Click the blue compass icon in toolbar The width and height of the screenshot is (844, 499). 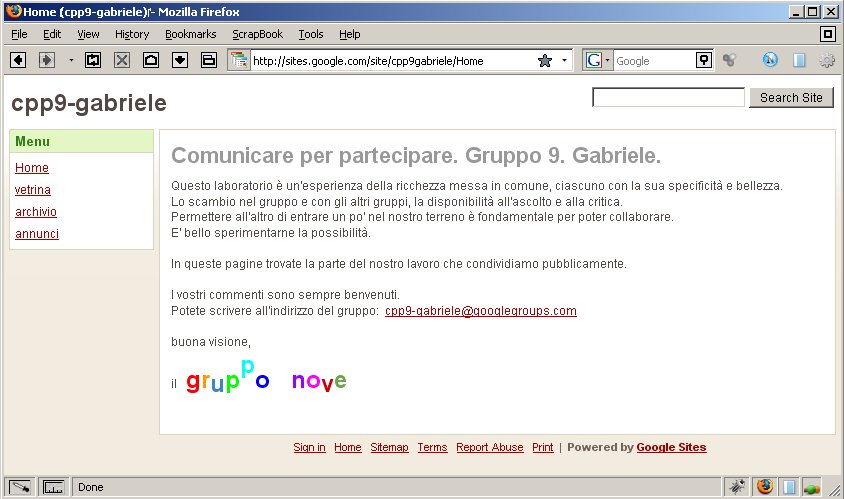[x=770, y=61]
